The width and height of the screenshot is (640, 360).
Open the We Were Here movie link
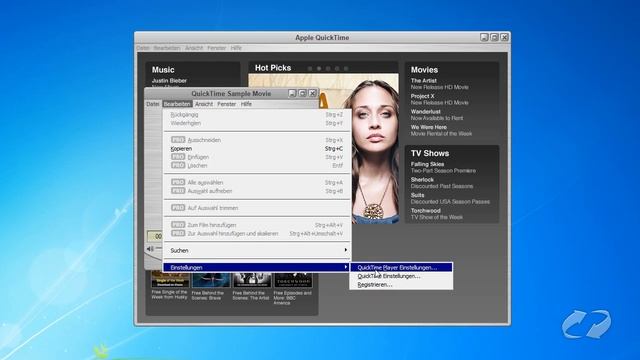[429, 127]
